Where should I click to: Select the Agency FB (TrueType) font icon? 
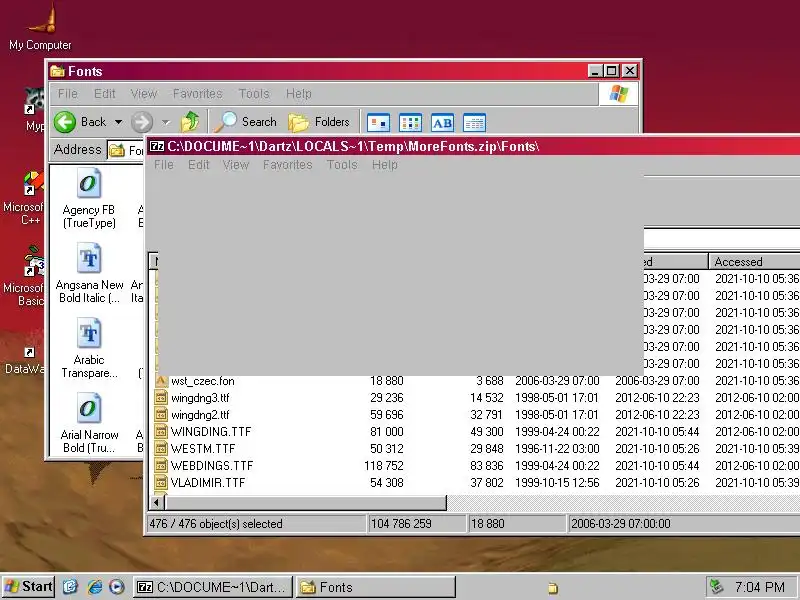[x=89, y=183]
